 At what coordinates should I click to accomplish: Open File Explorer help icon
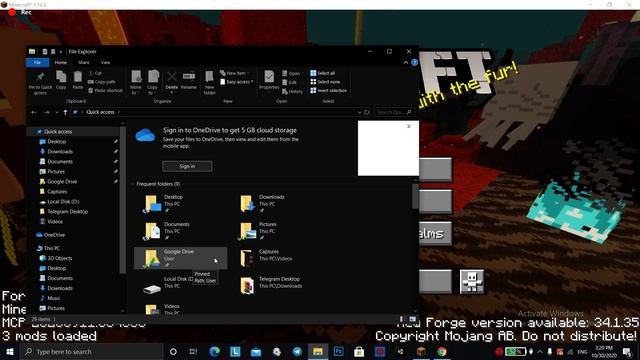(414, 62)
